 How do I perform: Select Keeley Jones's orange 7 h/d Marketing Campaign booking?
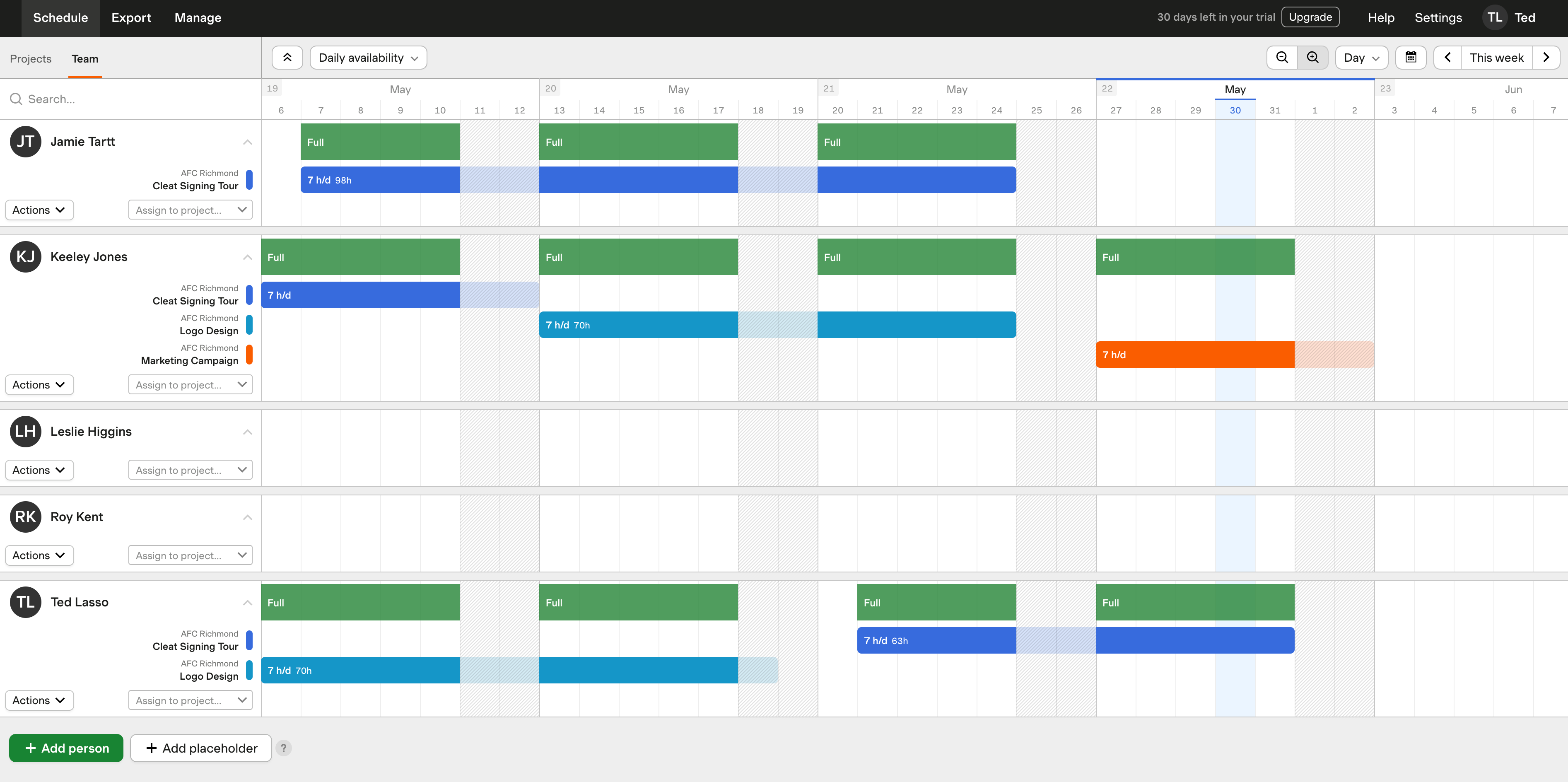[1235, 355]
